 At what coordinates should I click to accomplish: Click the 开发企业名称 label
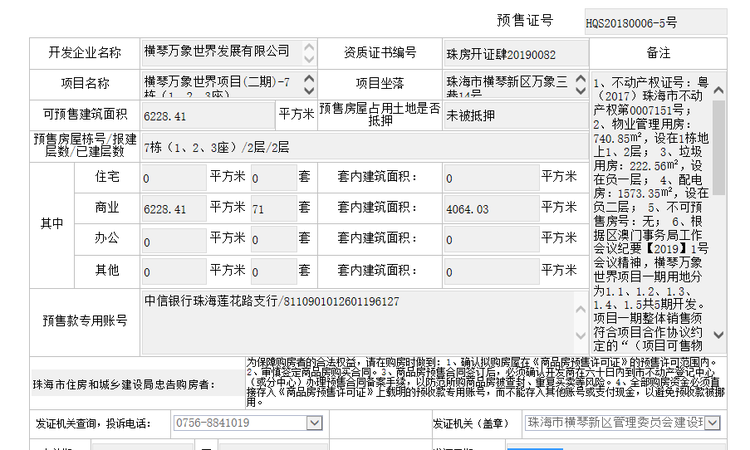click(85, 53)
